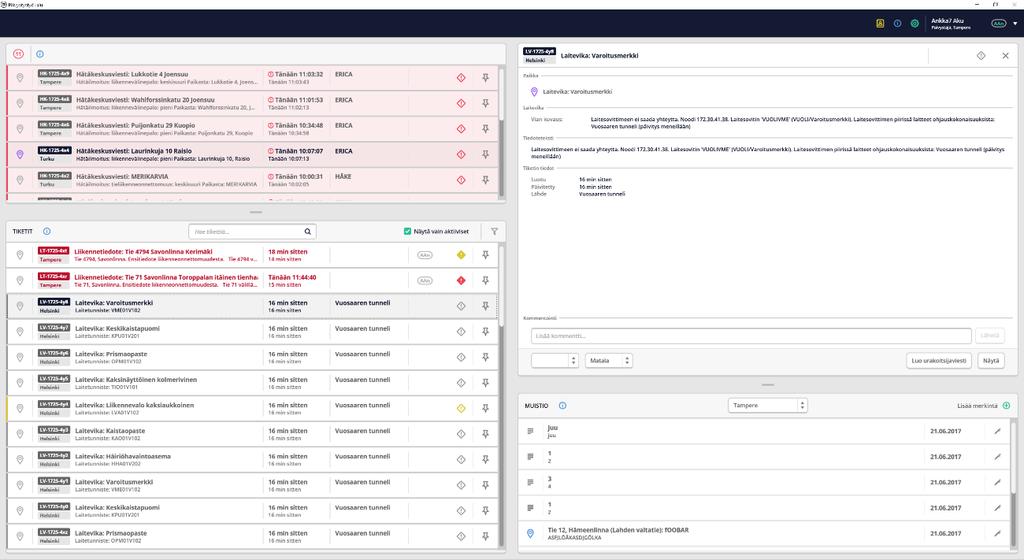The height and width of the screenshot is (560, 1024).
Task: Click the red alert count badge showing 11
Action: (x=19, y=54)
